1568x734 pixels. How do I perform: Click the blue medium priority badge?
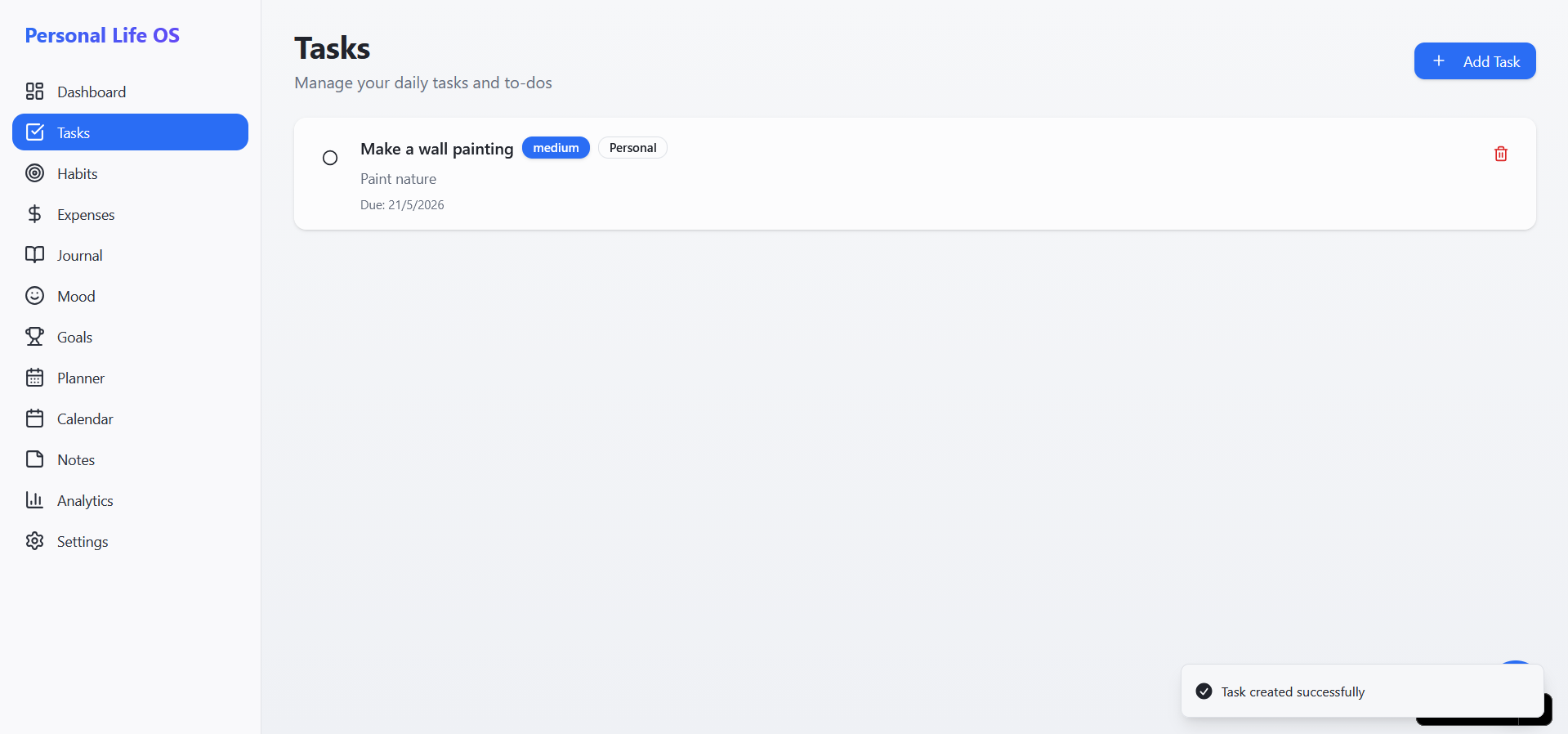(x=556, y=148)
